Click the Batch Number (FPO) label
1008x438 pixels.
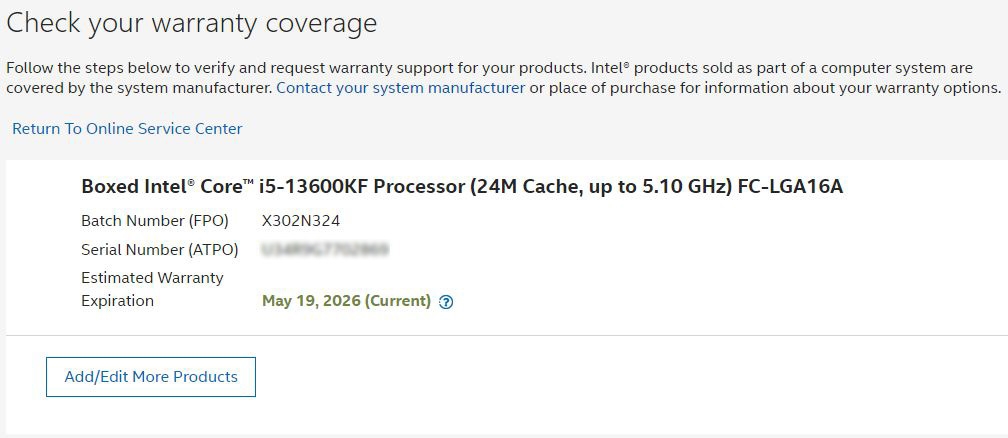click(155, 221)
